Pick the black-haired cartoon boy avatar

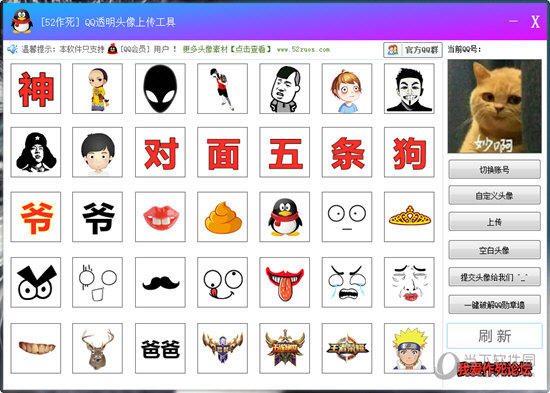(x=98, y=152)
